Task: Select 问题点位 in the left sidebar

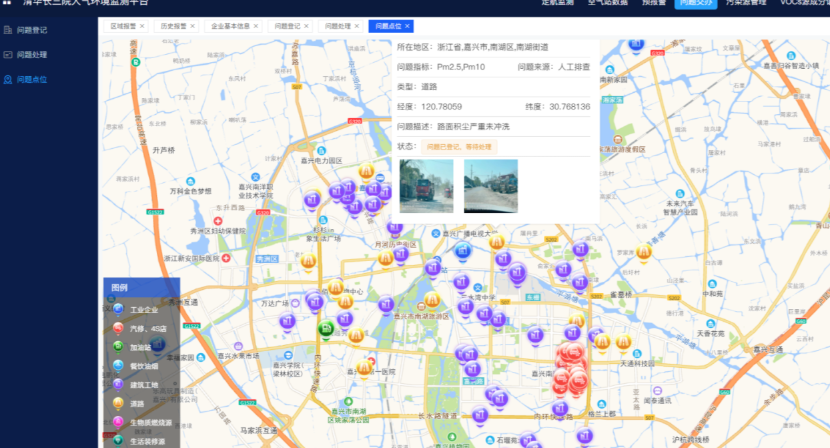Action: click(x=31, y=79)
